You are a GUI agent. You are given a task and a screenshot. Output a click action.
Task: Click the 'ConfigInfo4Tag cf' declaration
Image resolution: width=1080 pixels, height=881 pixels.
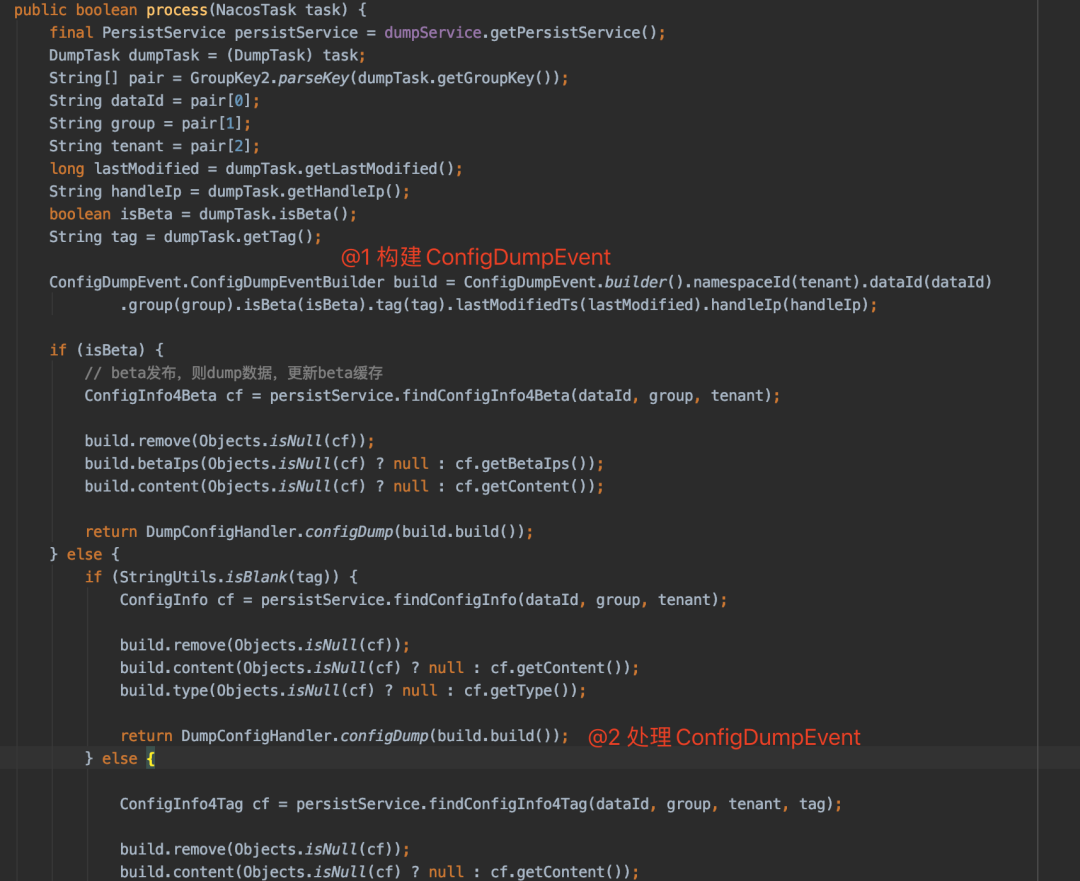[194, 805]
